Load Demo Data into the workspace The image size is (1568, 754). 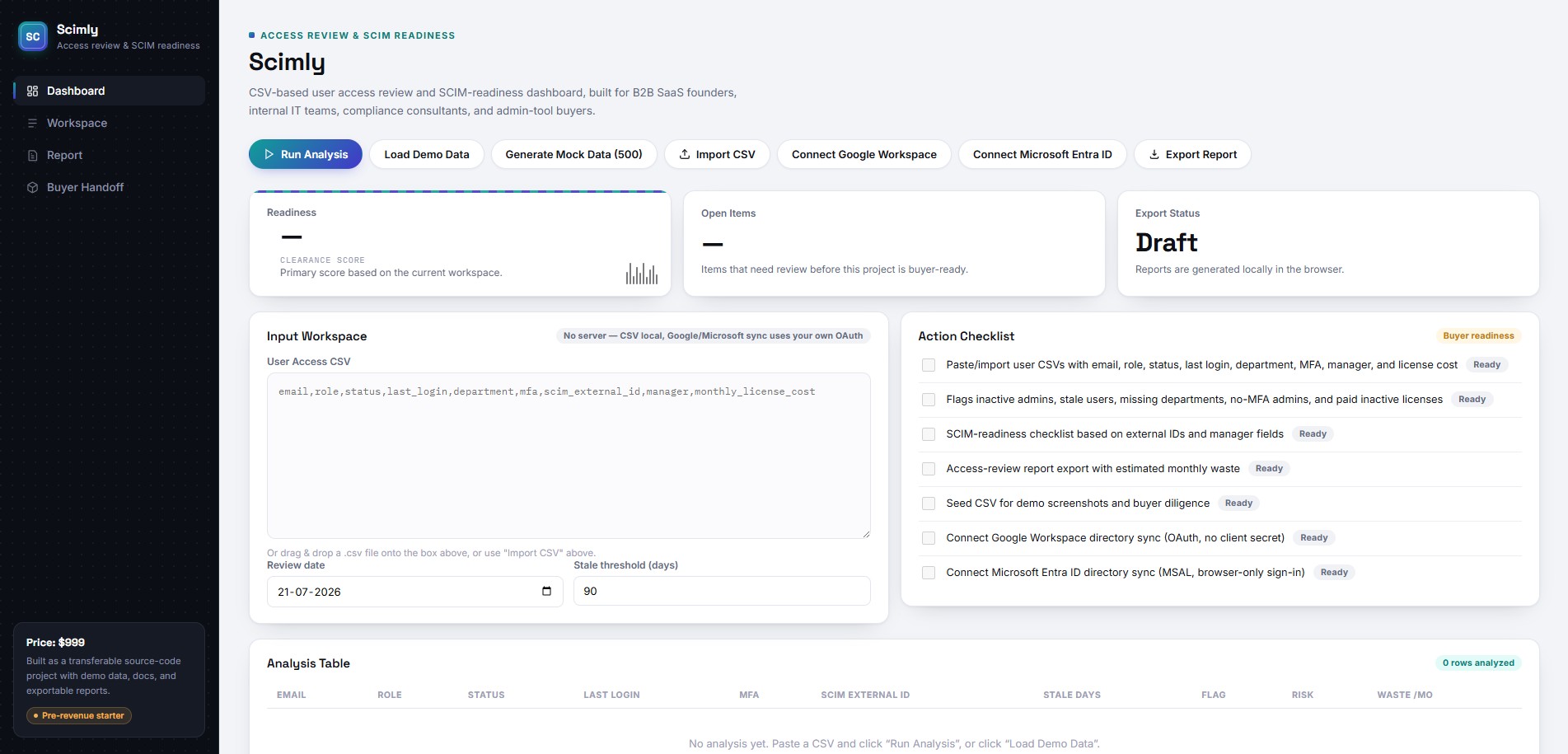(427, 154)
